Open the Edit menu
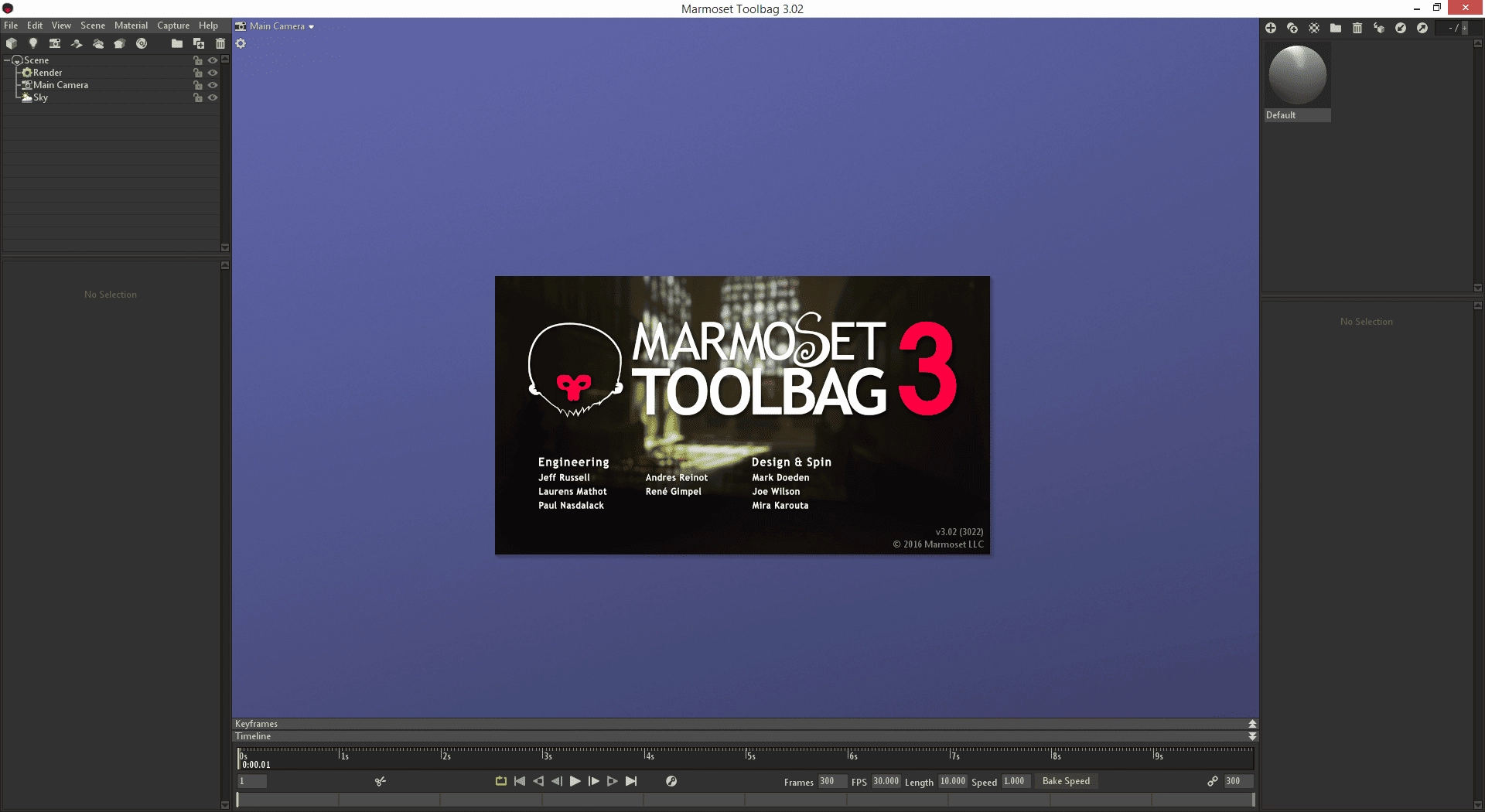This screenshot has width=1485, height=812. pyautogui.click(x=35, y=26)
